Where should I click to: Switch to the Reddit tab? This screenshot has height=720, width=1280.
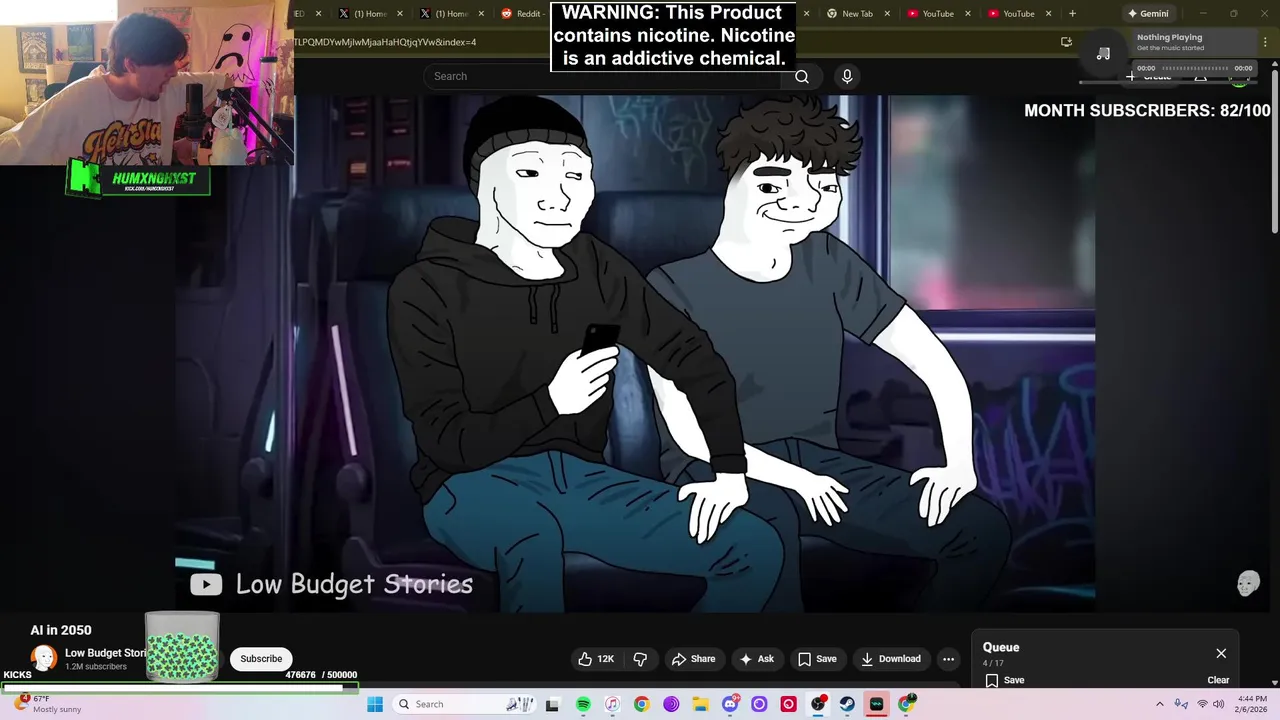[x=523, y=14]
